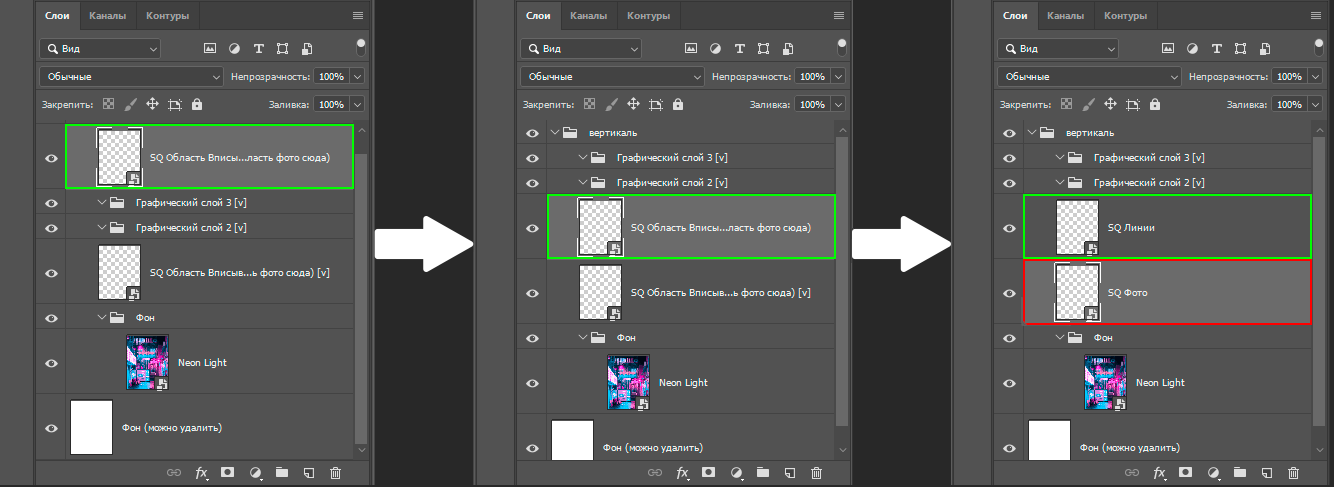This screenshot has height=487, width=1334.
Task: Select SQ Фото layer
Action: [1168, 293]
